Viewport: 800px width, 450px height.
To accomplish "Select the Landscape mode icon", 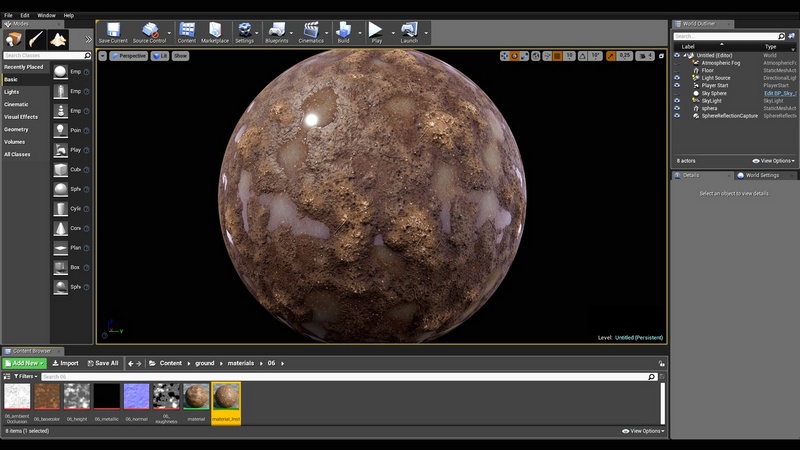I will tap(59, 39).
